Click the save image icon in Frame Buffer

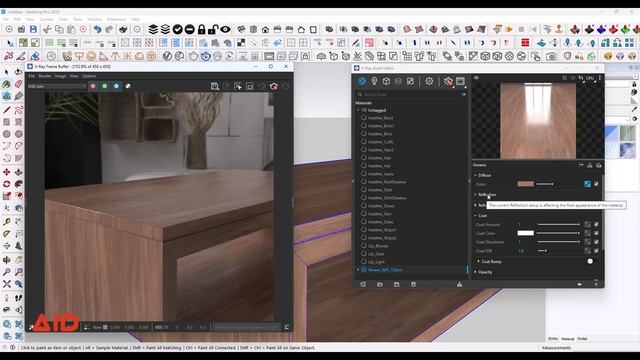click(215, 86)
